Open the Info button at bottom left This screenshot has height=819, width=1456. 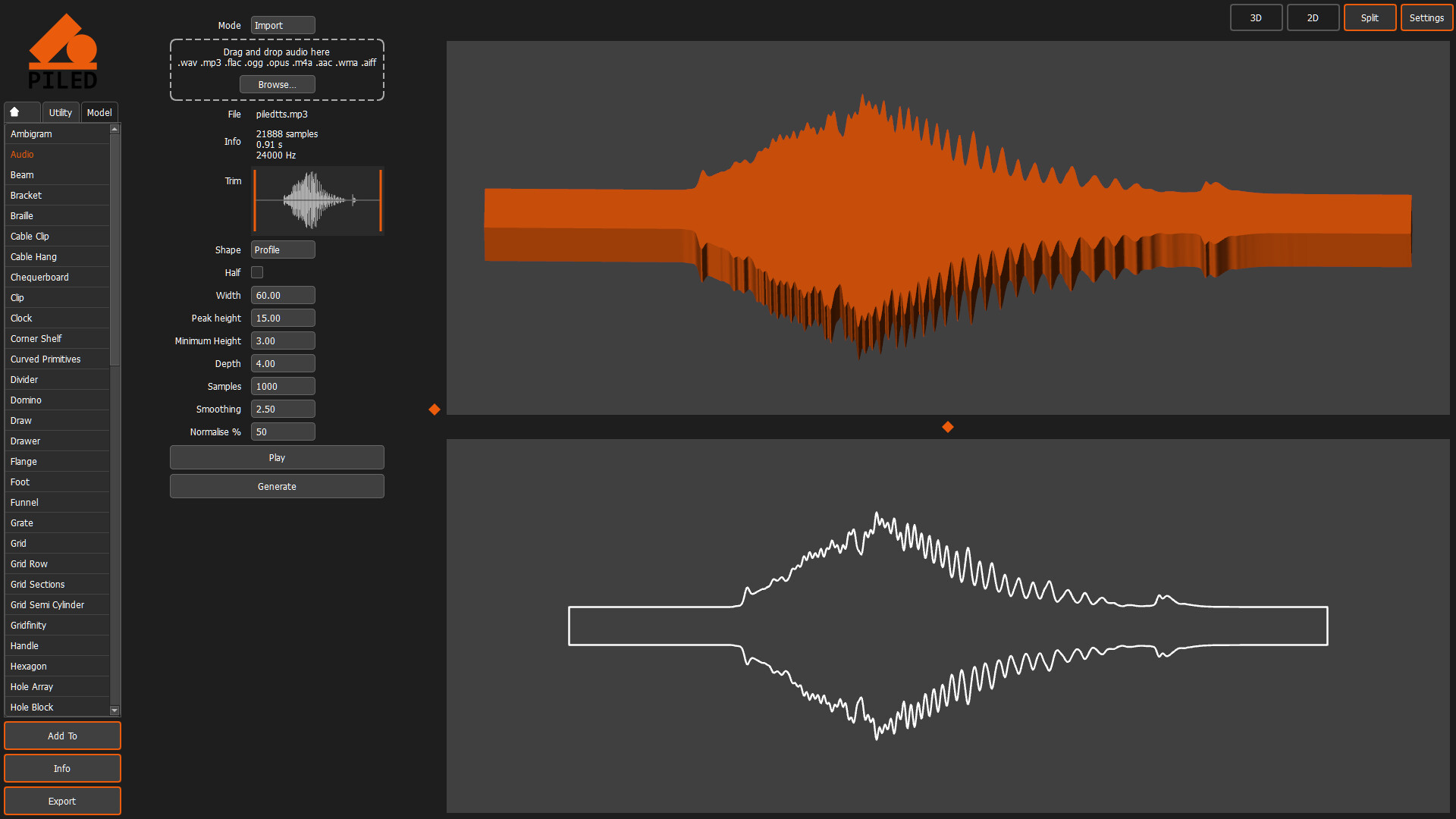pos(62,769)
